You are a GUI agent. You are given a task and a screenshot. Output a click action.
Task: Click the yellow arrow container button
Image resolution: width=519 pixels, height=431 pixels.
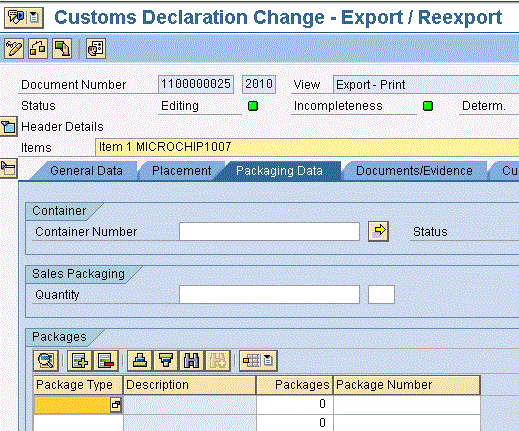coord(378,231)
